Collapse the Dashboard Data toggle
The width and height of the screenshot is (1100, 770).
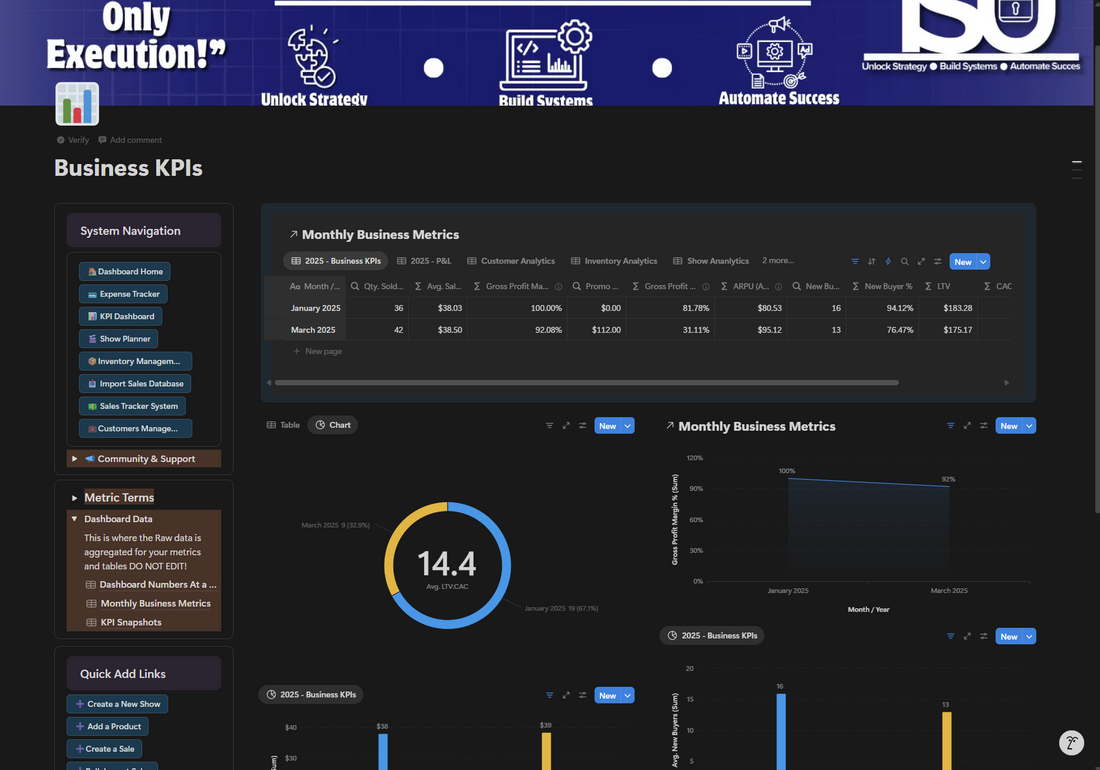pos(74,519)
